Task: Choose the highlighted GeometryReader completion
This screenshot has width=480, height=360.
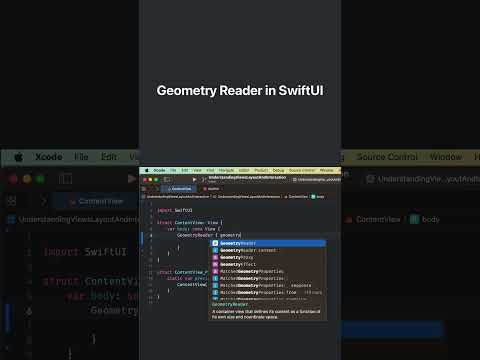Action: (269, 243)
